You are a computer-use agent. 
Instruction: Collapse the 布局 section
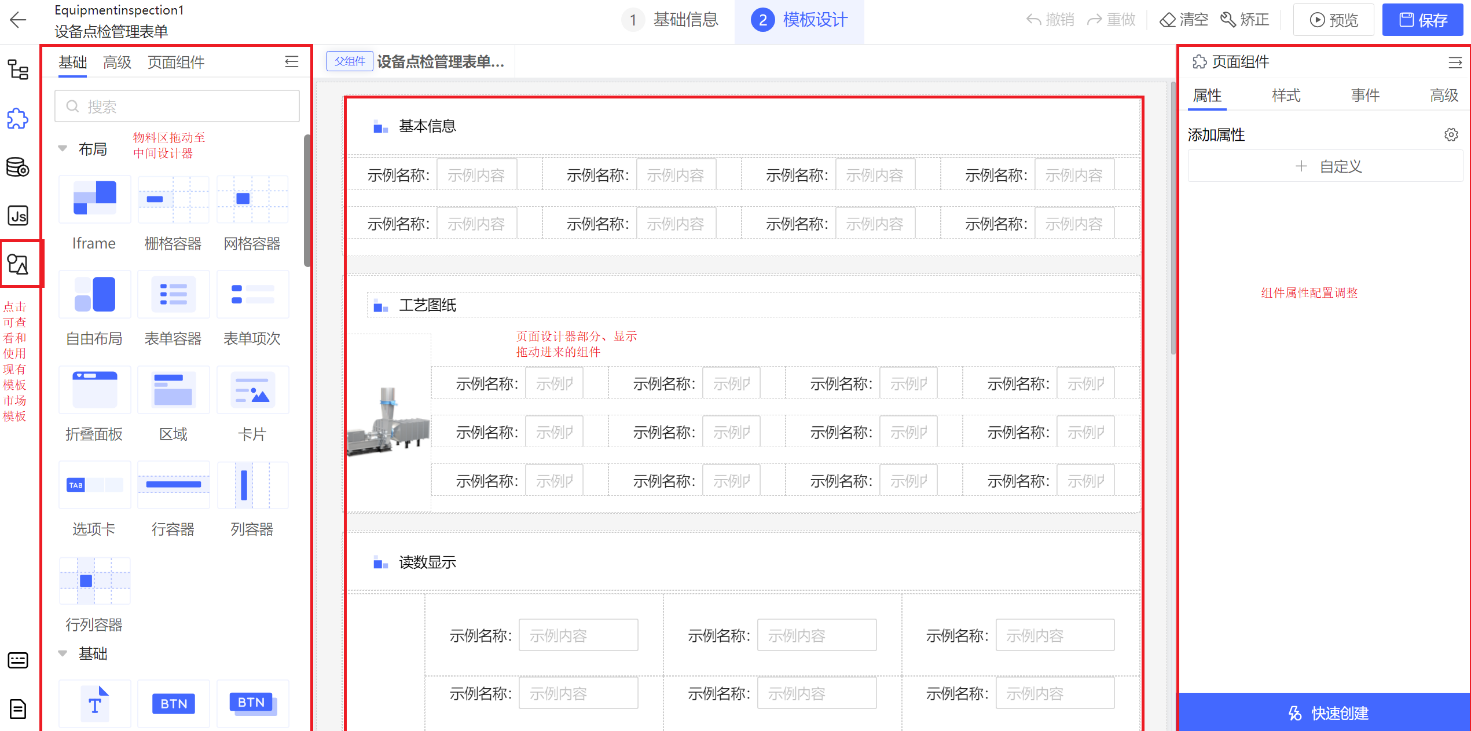click(63, 149)
